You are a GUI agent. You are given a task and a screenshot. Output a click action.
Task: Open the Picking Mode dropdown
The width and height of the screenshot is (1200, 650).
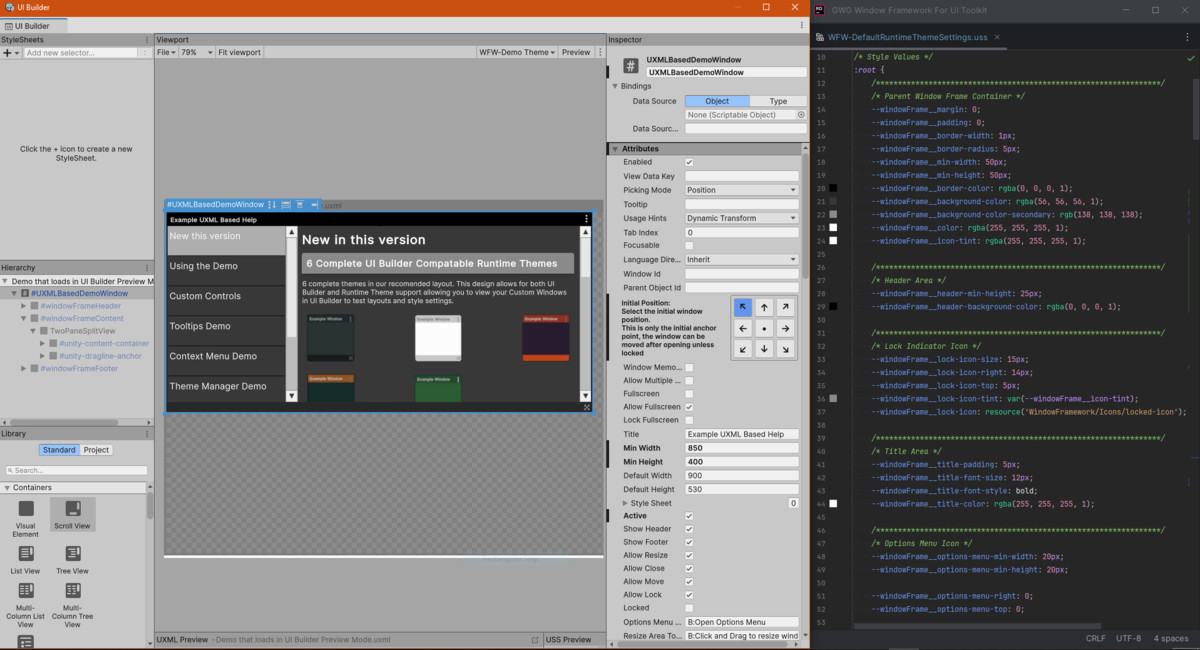point(741,190)
